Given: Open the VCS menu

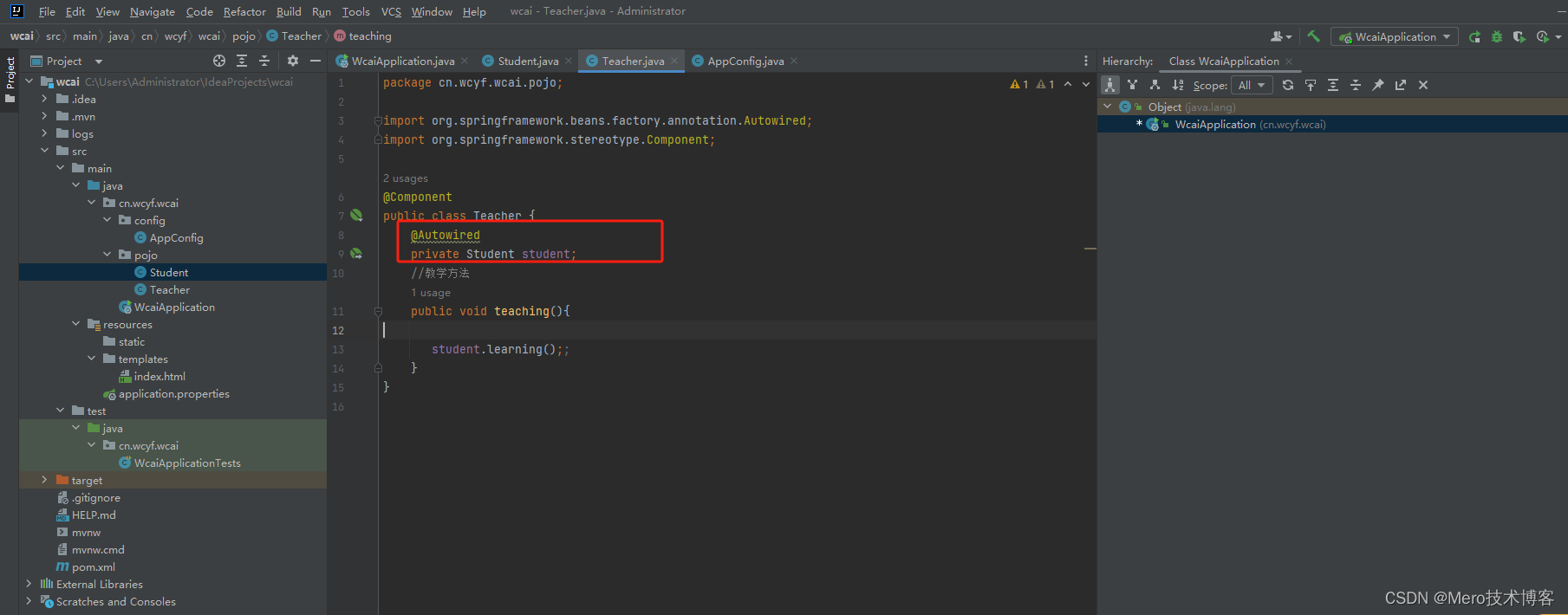Looking at the screenshot, I should (x=391, y=11).
